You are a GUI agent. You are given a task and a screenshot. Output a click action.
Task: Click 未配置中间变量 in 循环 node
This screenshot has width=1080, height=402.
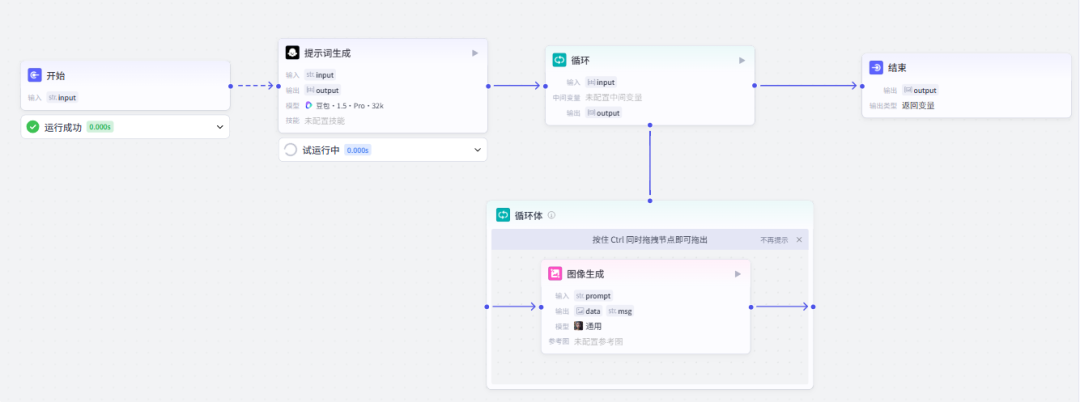pyautogui.click(x=613, y=97)
